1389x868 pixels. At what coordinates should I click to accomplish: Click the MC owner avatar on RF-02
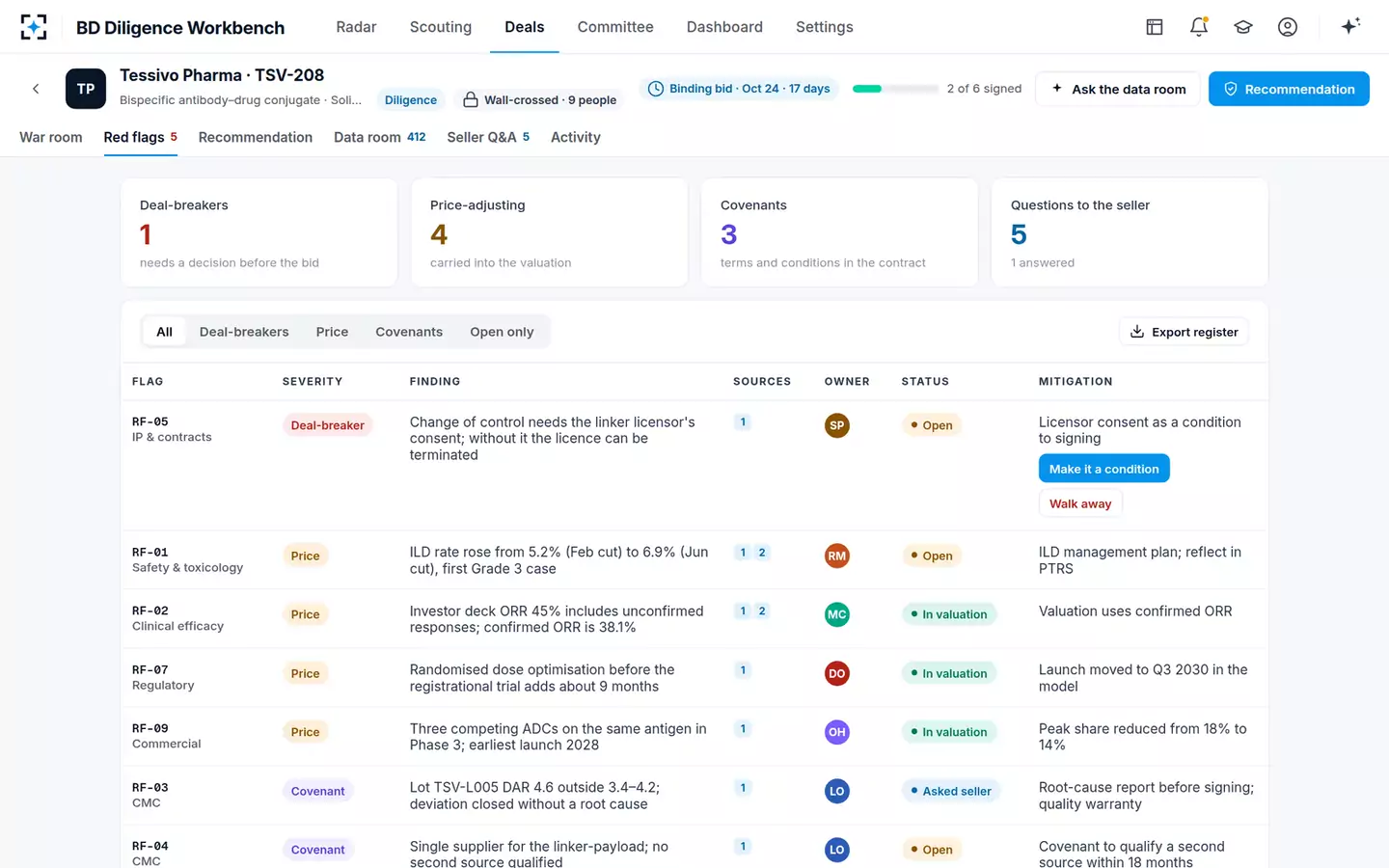[x=837, y=614]
